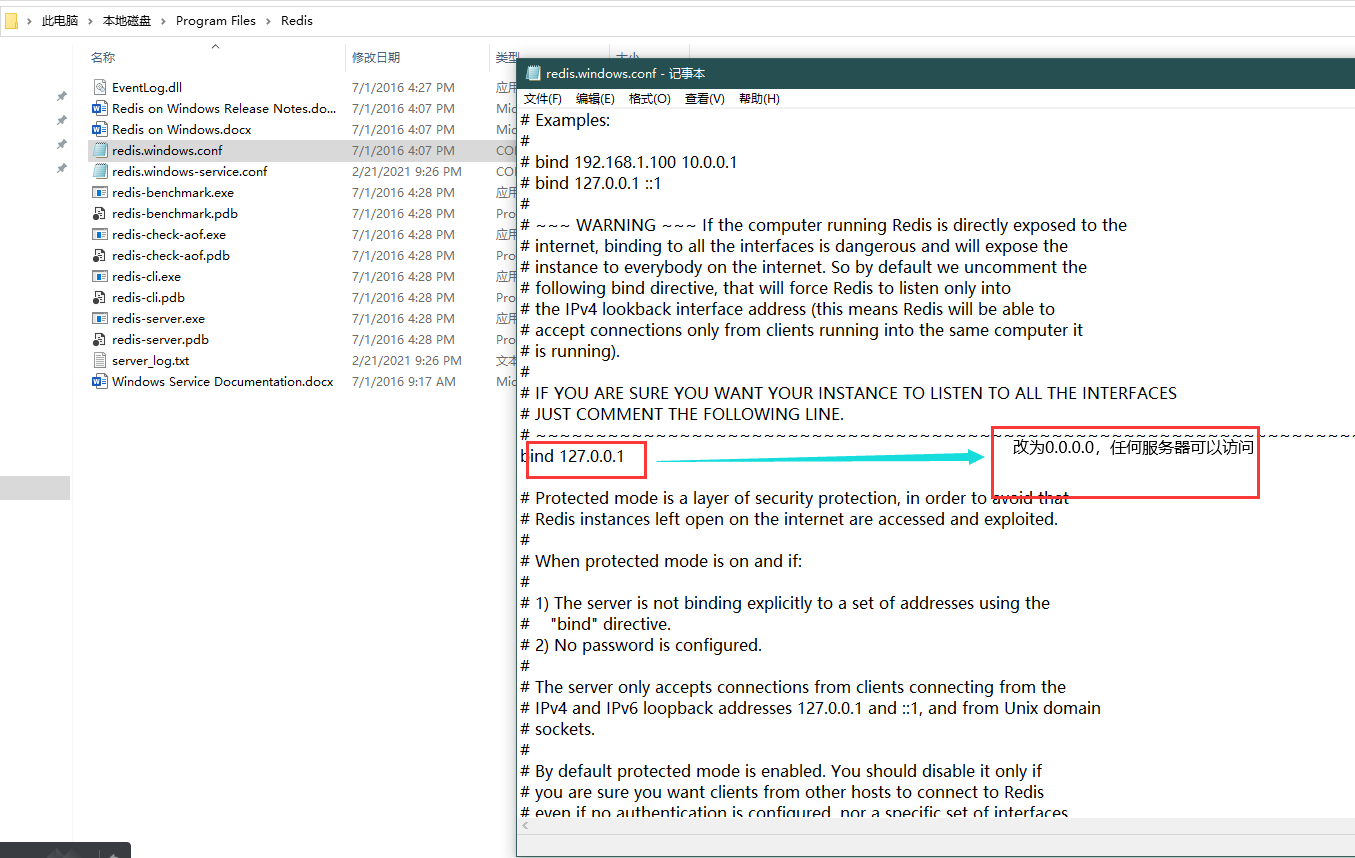Viewport: 1355px width, 858px height.
Task: Click the server_log.txt text file icon
Action: [99, 360]
